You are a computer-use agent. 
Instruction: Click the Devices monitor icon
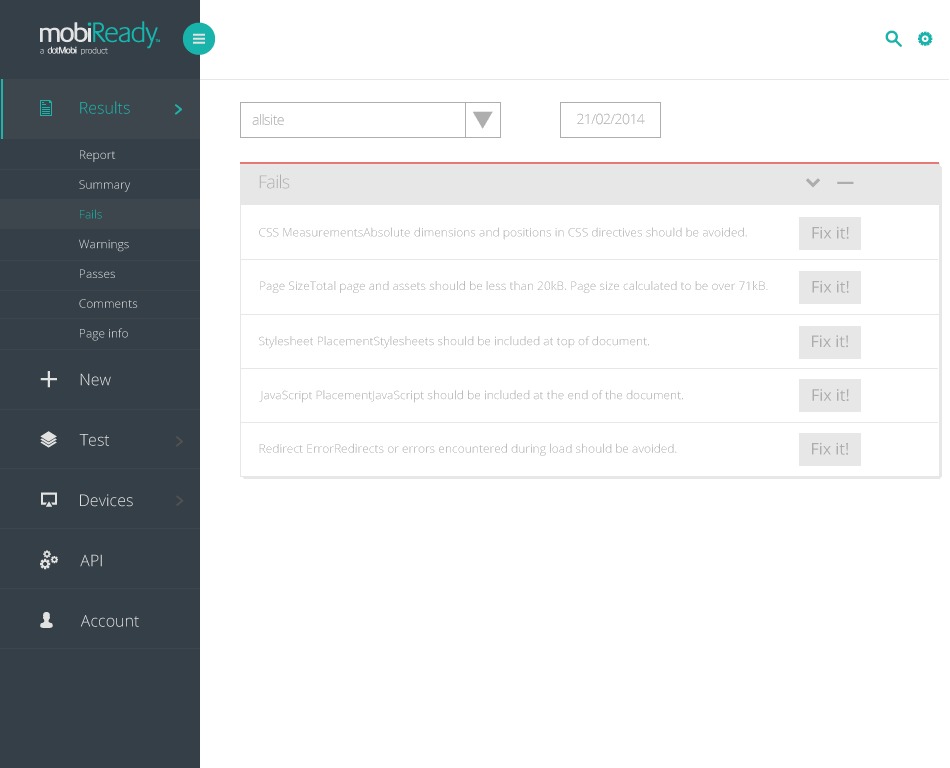pyautogui.click(x=48, y=499)
